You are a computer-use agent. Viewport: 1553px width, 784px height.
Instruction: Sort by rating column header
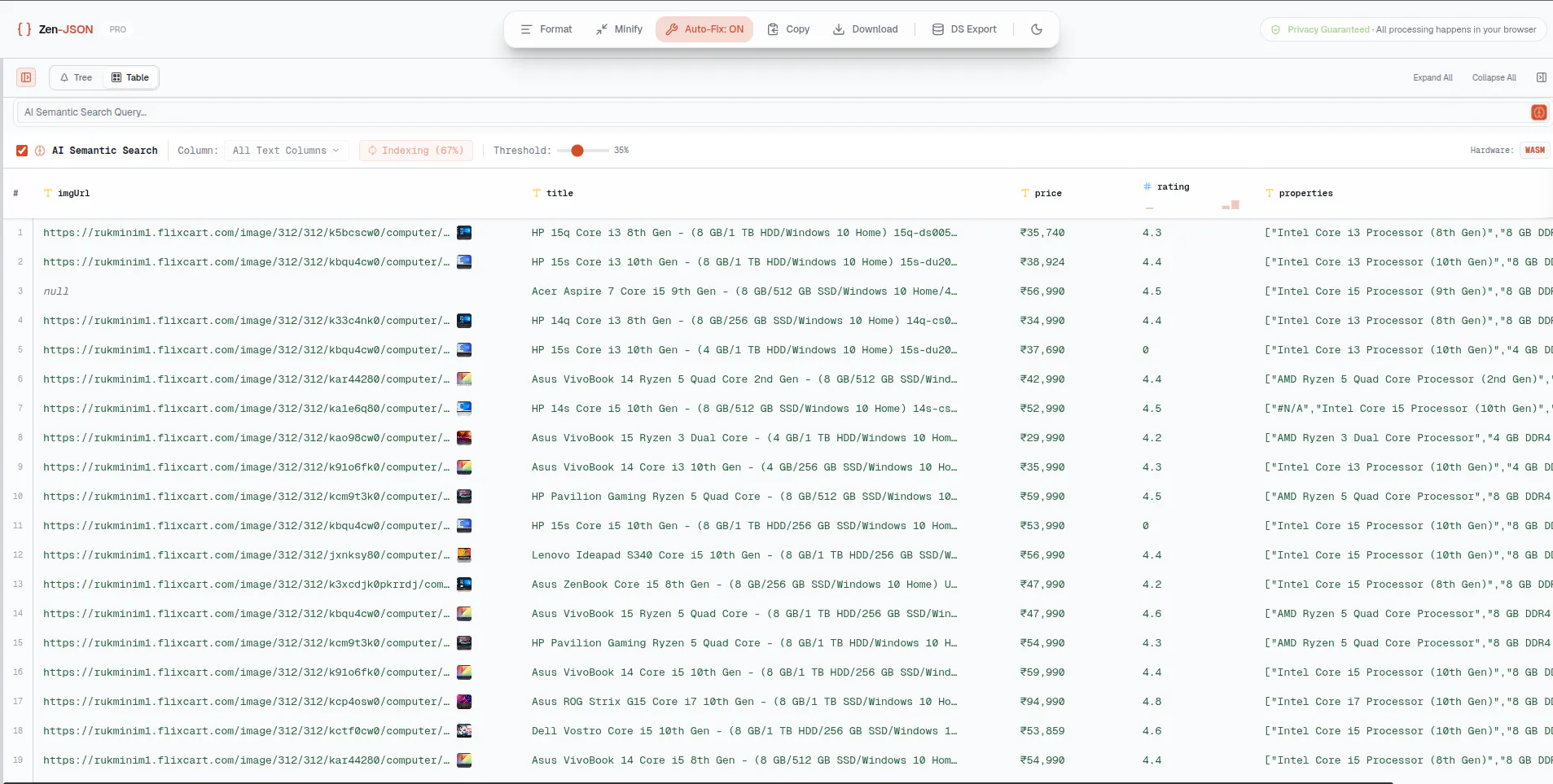click(x=1173, y=187)
